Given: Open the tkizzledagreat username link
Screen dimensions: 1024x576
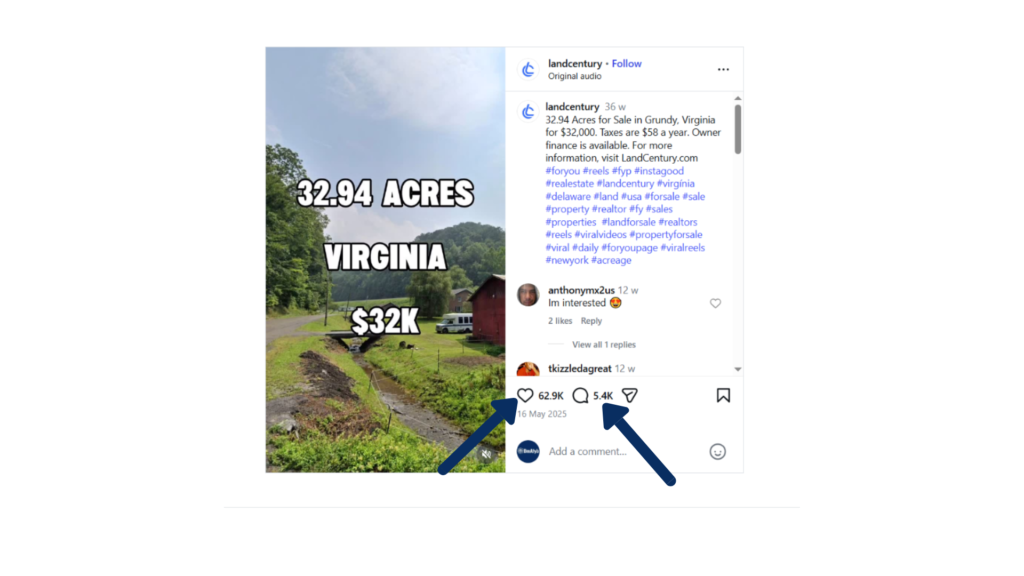Looking at the screenshot, I should [580, 368].
